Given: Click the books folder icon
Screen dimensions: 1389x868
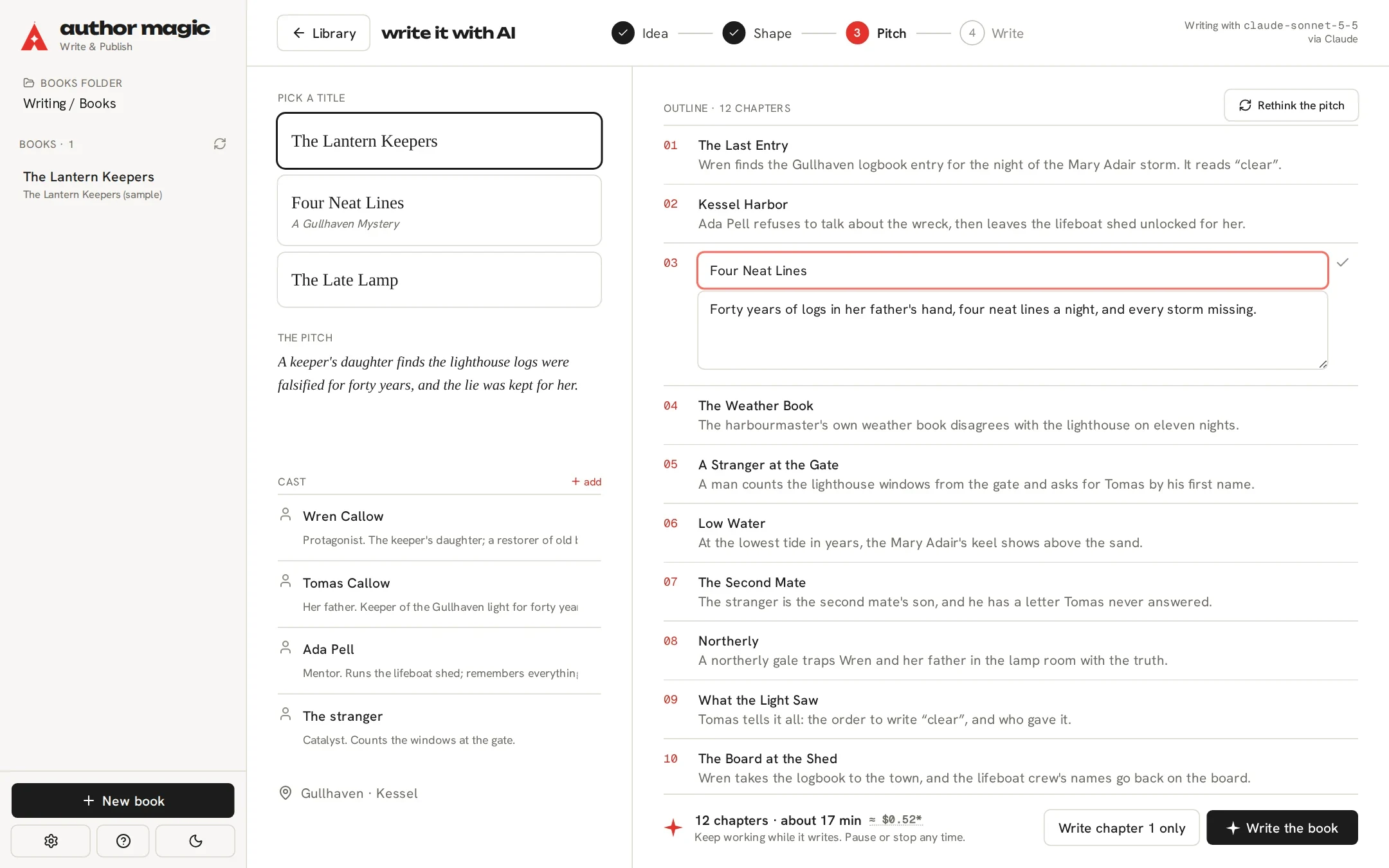Looking at the screenshot, I should pos(29,83).
